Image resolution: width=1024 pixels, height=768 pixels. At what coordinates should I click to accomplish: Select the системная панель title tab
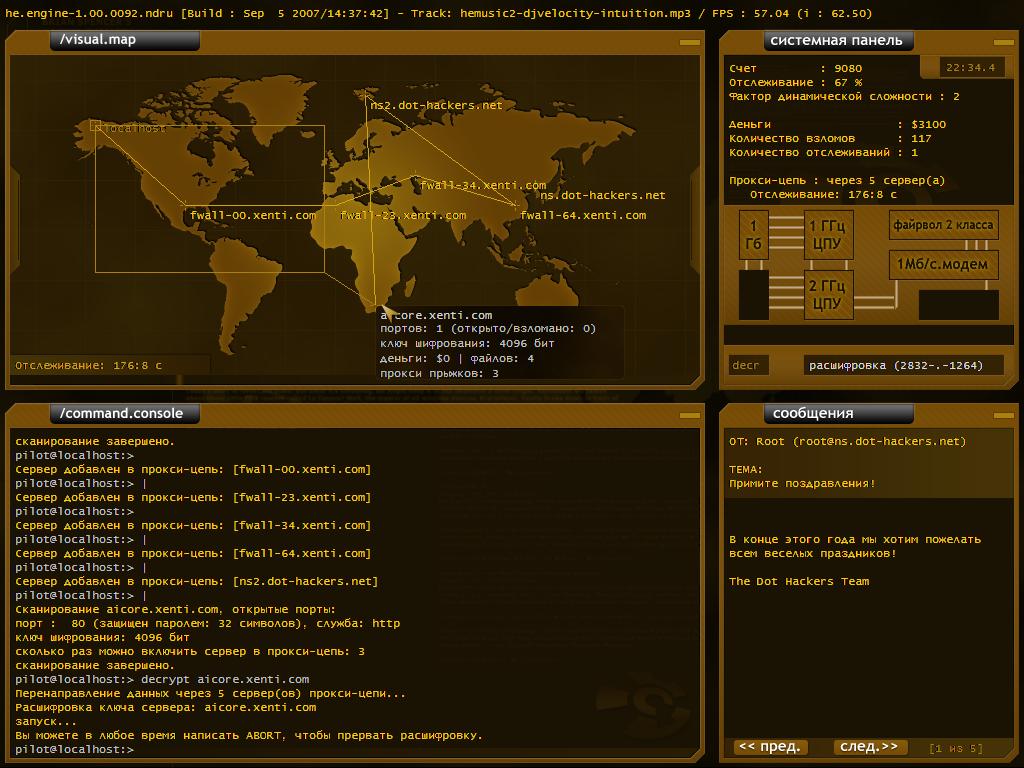[838, 40]
